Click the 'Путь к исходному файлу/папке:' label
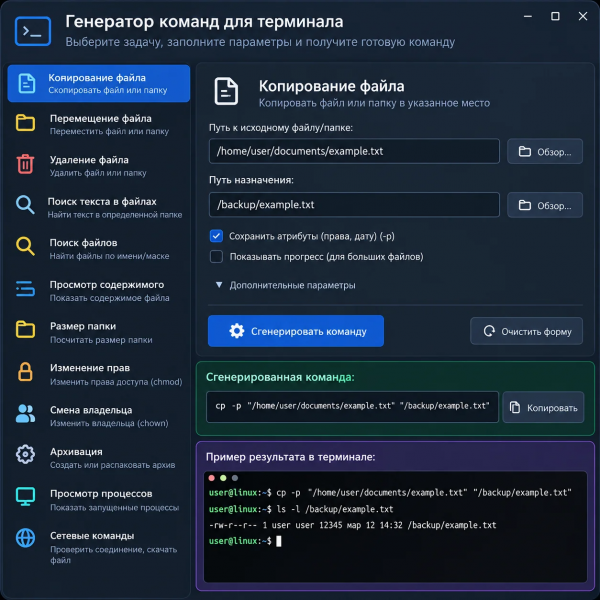Screen dimensions: 600x600 pyautogui.click(x=281, y=127)
